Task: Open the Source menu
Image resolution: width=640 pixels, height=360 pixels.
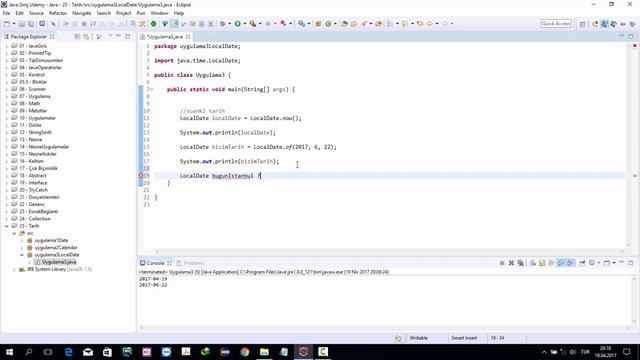Action: [36, 13]
